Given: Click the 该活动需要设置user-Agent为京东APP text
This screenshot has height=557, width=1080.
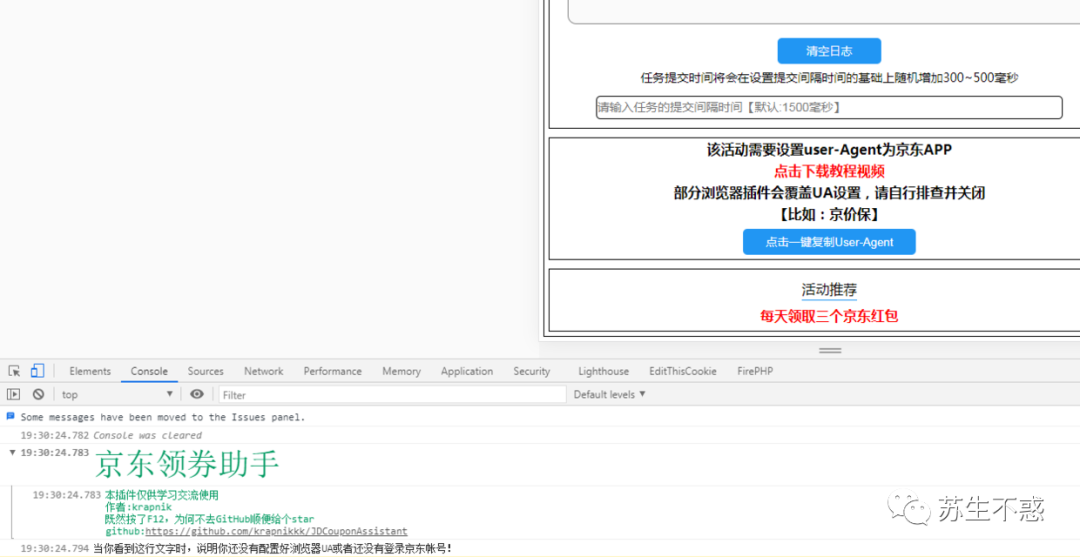Looking at the screenshot, I should pyautogui.click(x=829, y=149).
